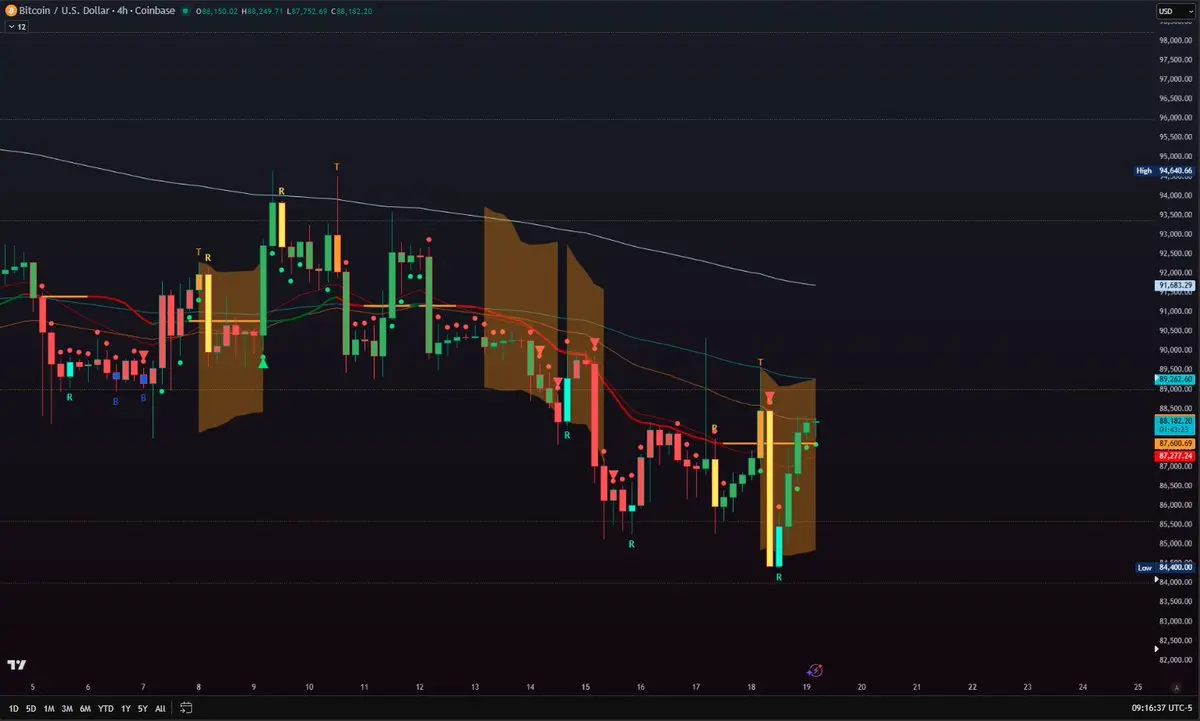Click the 88,182.20 current price tag

coord(1176,425)
